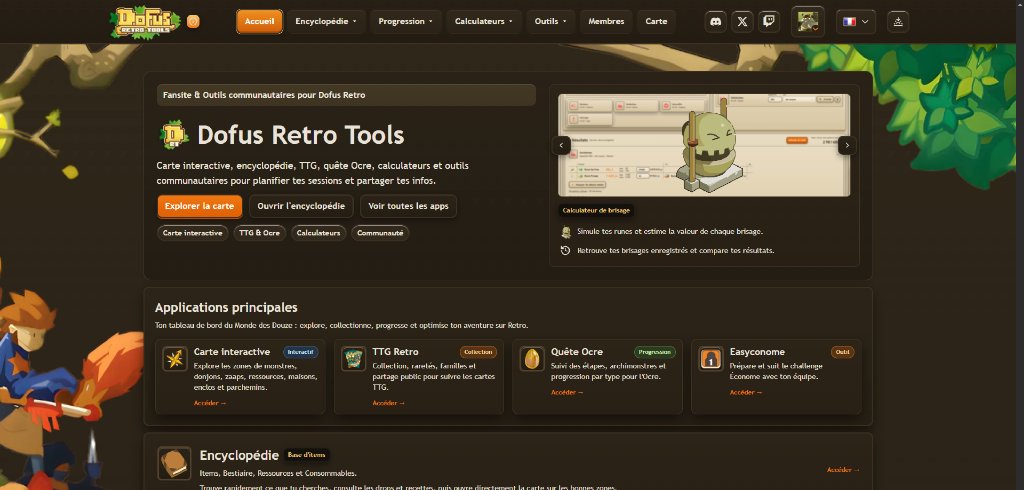
Task: Click Voir toutes les apps button
Action: pos(408,206)
